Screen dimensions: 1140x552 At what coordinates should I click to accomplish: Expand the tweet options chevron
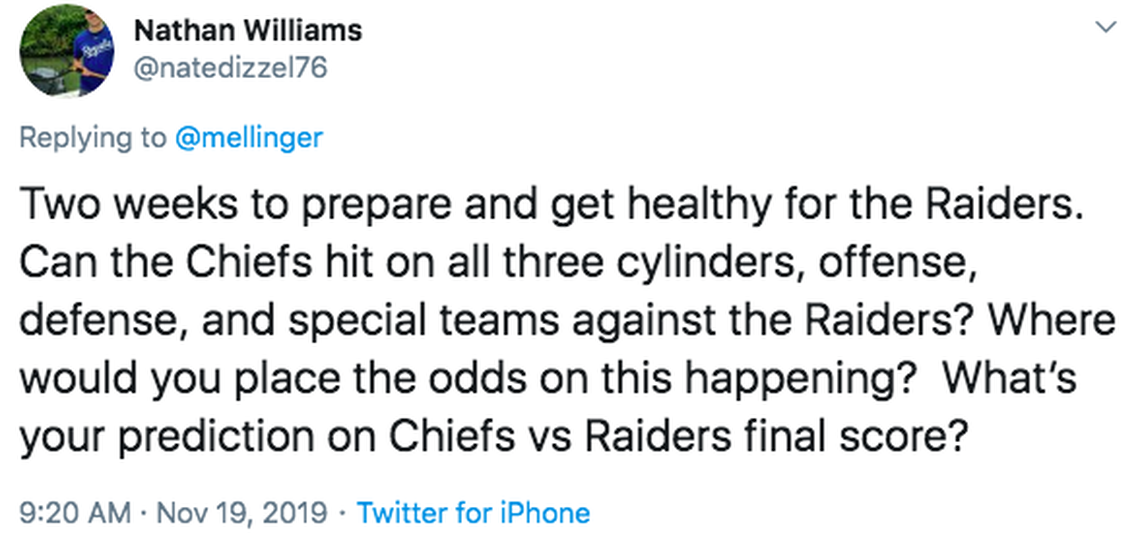coord(1106,29)
